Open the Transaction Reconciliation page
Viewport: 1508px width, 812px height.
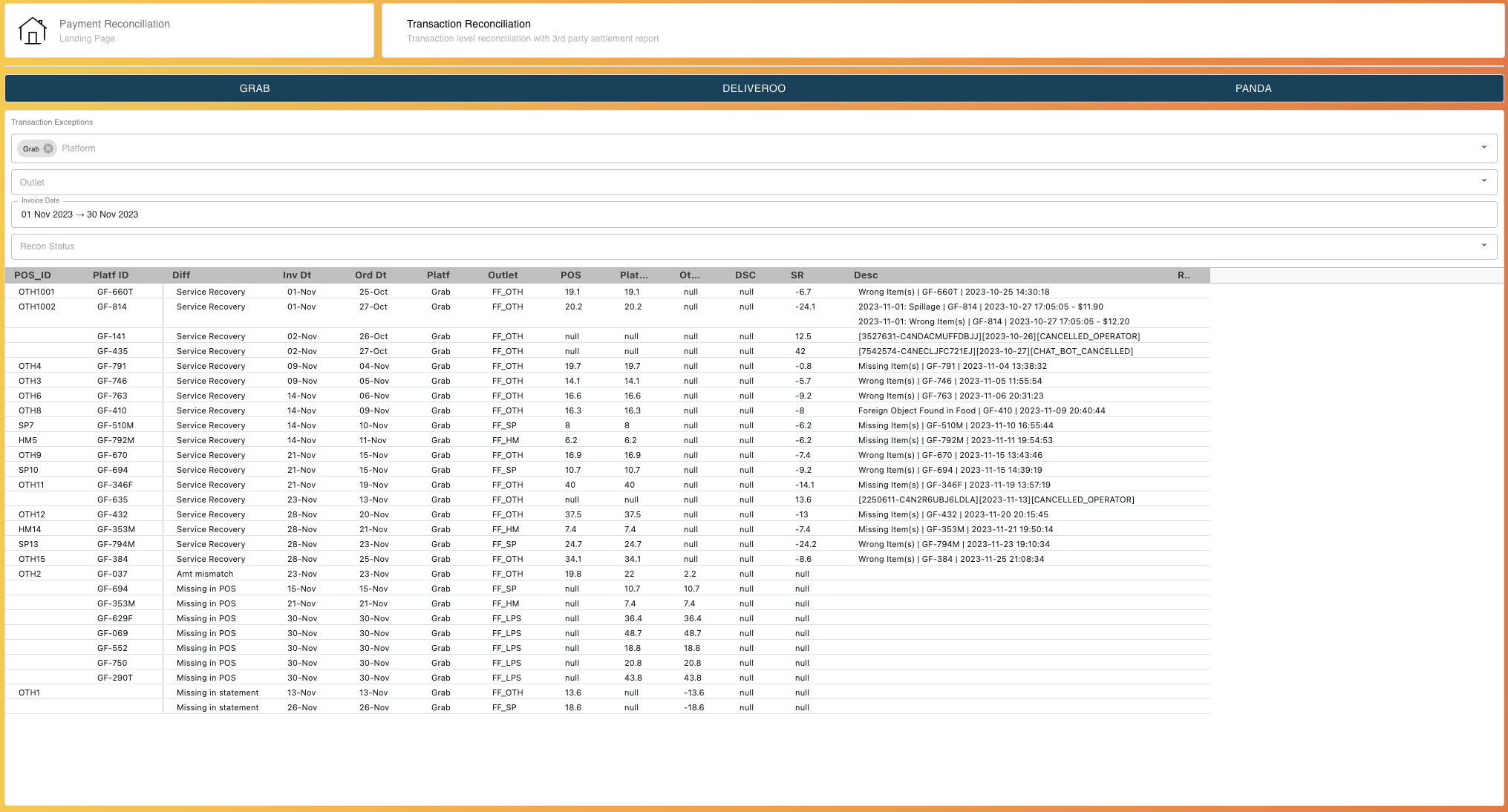coord(943,30)
